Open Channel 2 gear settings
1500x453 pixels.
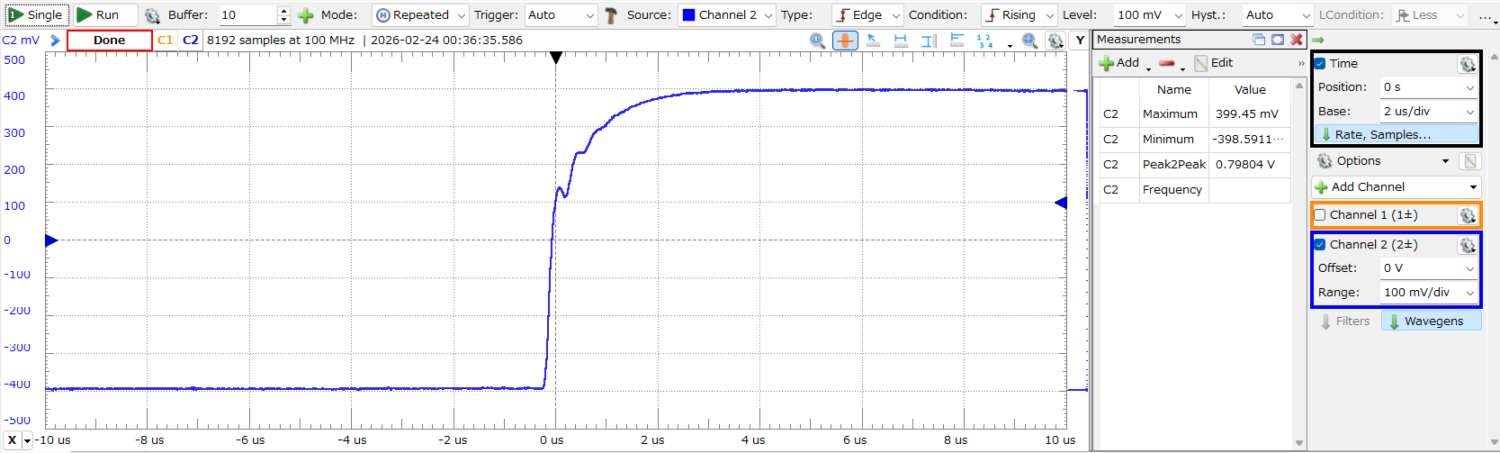[x=1466, y=245]
